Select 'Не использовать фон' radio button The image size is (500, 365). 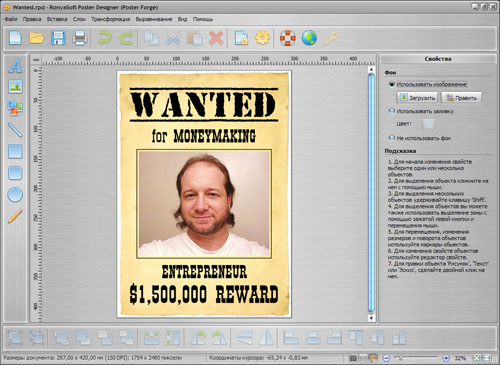[392, 138]
